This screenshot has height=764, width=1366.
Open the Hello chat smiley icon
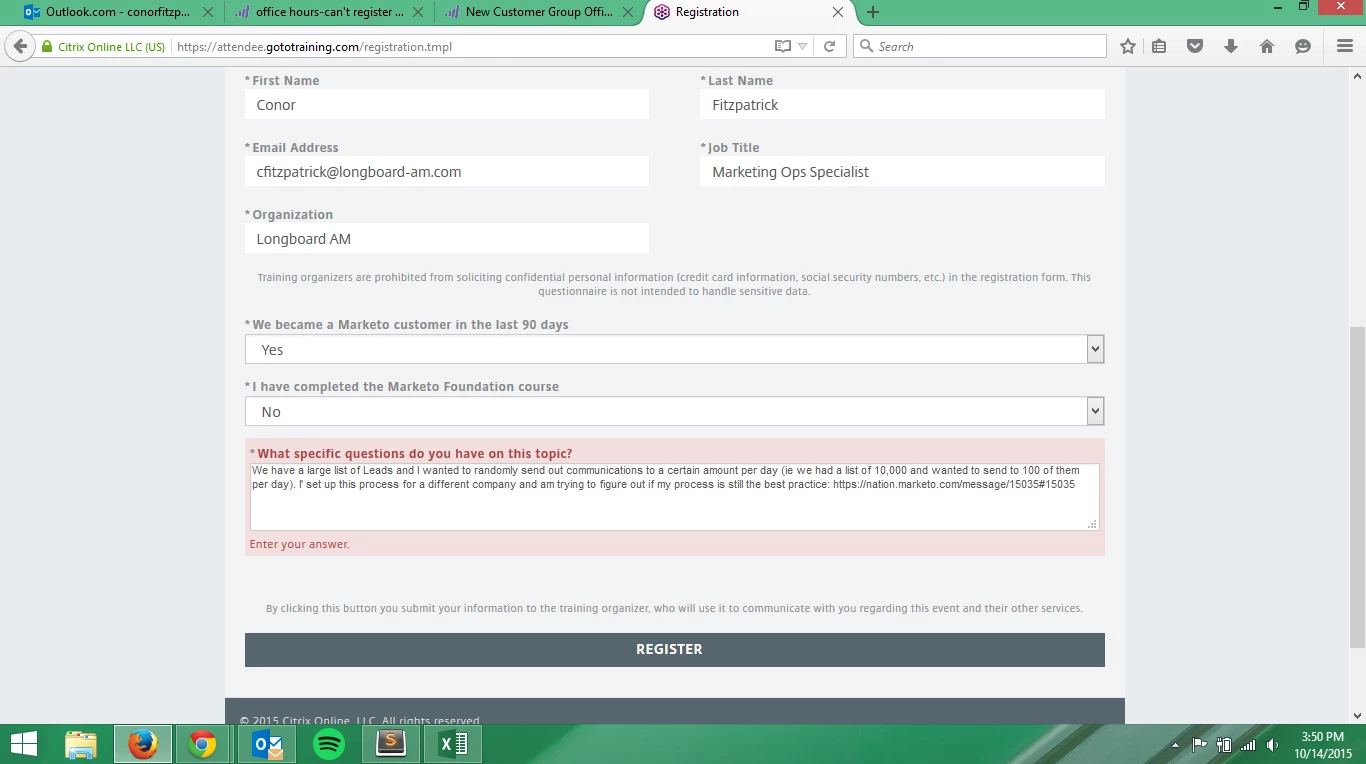point(1303,46)
